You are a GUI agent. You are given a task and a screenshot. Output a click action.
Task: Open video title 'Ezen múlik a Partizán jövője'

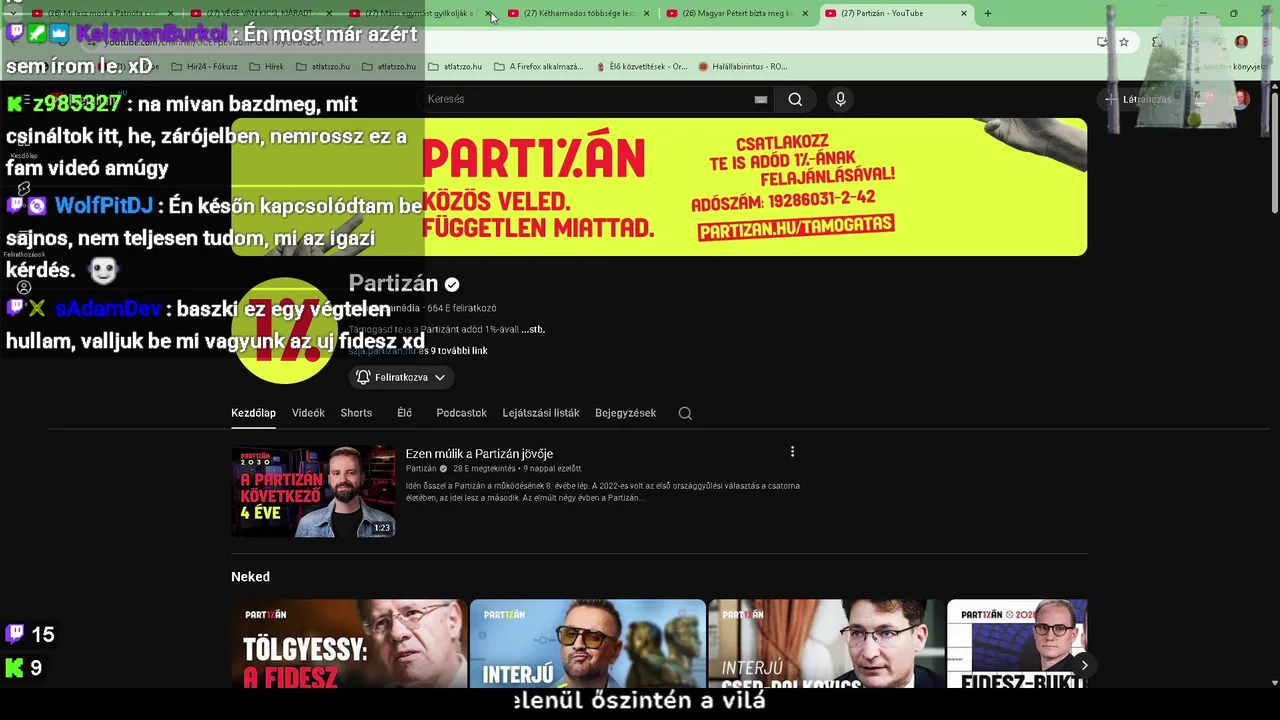pos(479,454)
